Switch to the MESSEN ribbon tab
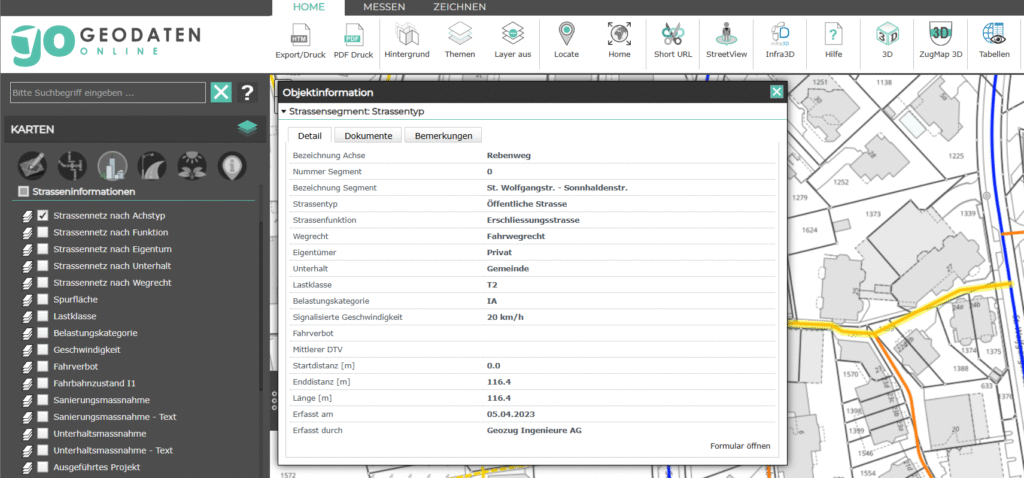1024x478 pixels. tap(384, 7)
